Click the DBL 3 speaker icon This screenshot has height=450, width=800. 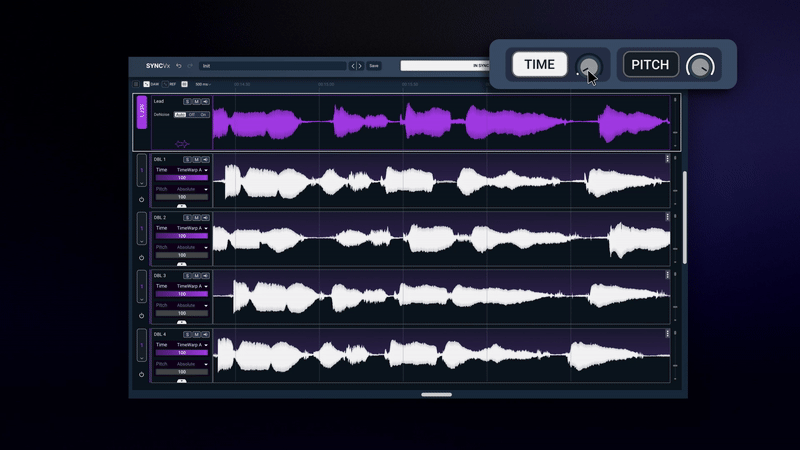[x=206, y=276]
